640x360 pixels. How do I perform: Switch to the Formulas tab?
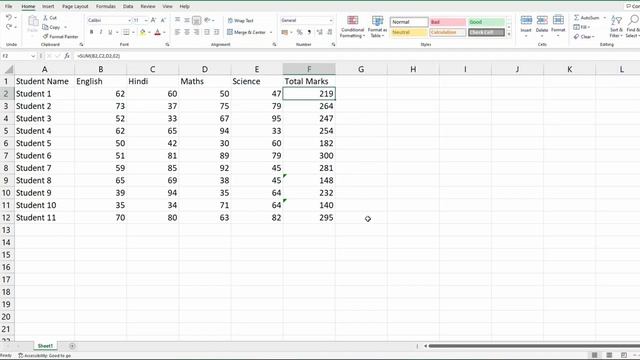[x=106, y=7]
